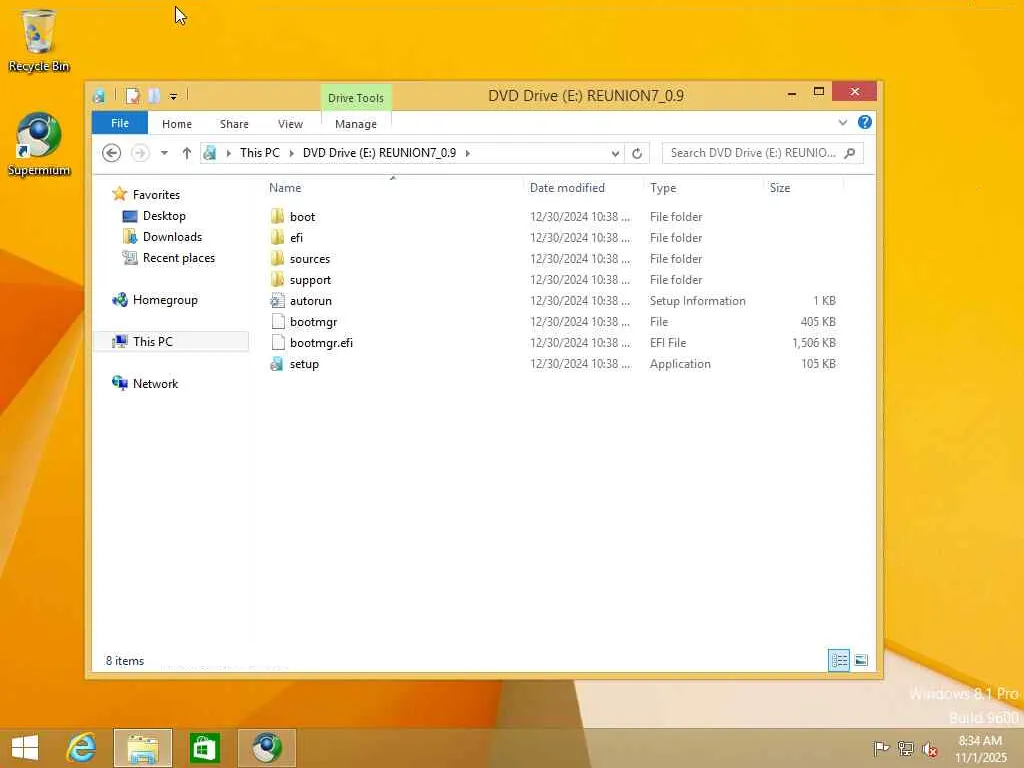Select the sources folder icon
This screenshot has height=768, width=1024.
click(278, 259)
